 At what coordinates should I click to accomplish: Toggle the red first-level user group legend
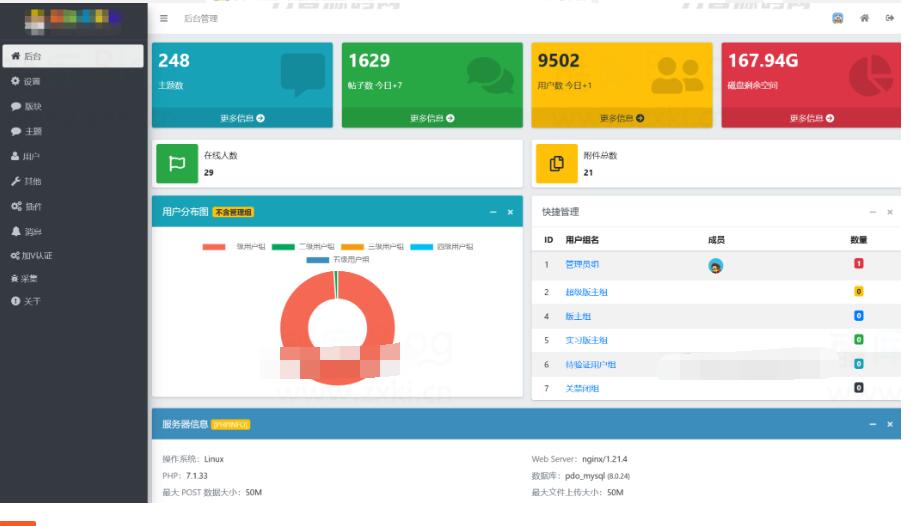pyautogui.click(x=214, y=247)
